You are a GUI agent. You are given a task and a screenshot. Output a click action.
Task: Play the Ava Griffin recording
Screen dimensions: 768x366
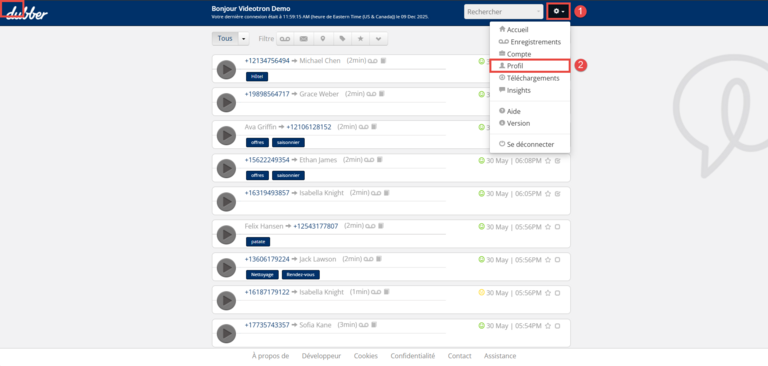tap(226, 135)
